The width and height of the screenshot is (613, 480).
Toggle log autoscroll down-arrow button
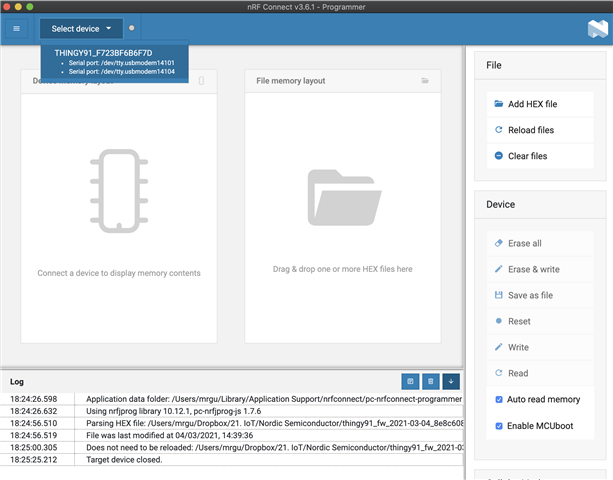point(451,381)
